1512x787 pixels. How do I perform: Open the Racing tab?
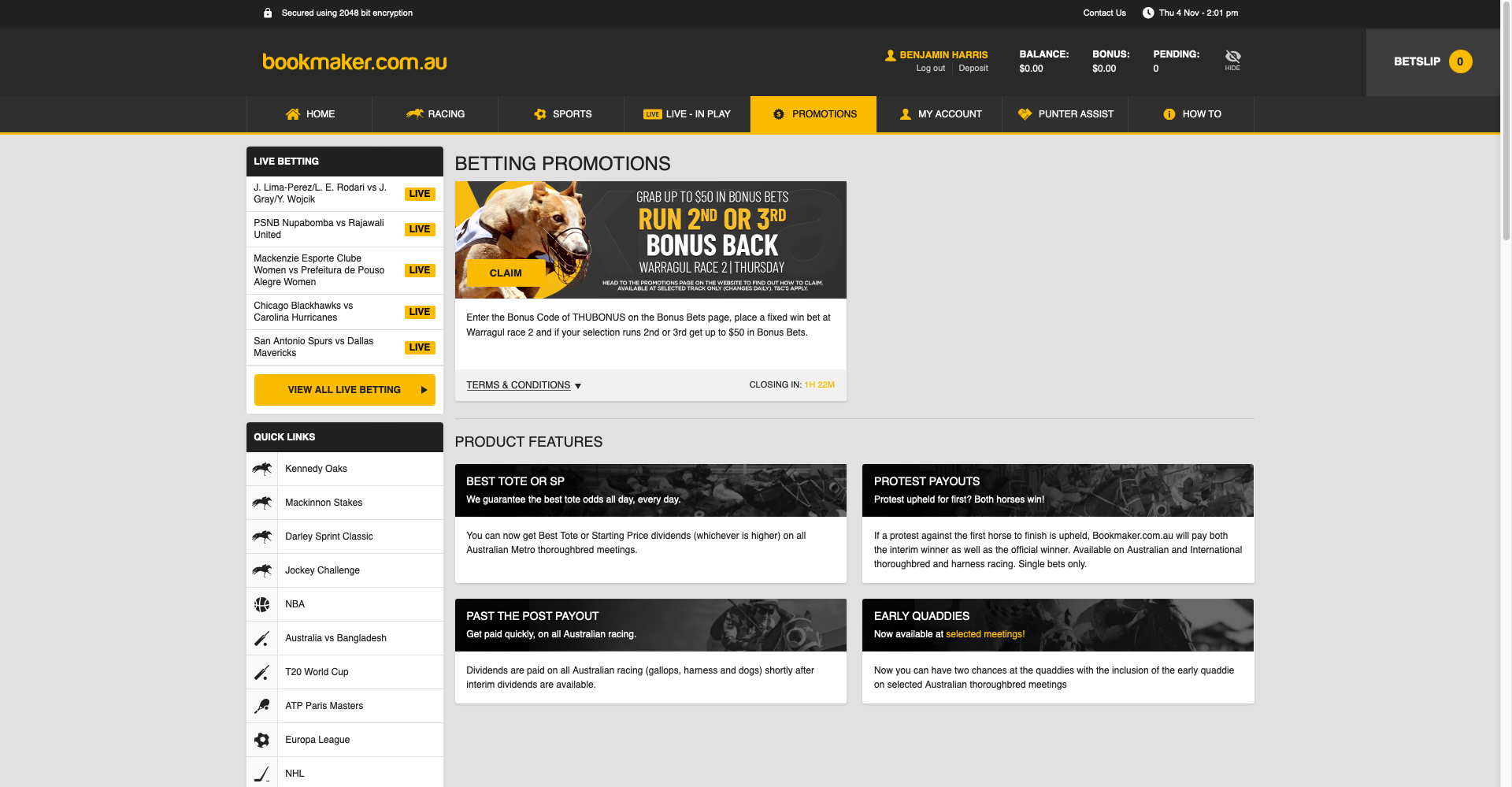tap(435, 114)
